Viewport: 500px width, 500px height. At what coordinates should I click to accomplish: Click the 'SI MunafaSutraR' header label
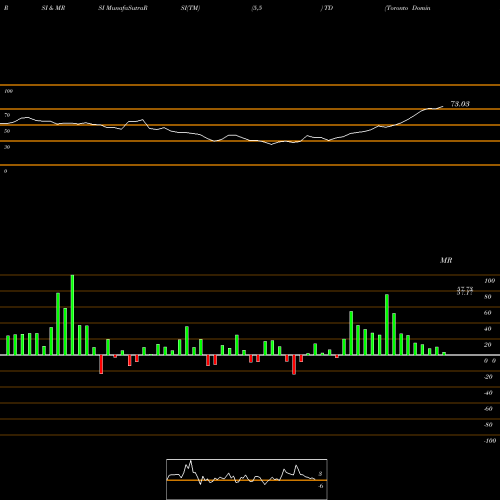pos(123,8)
